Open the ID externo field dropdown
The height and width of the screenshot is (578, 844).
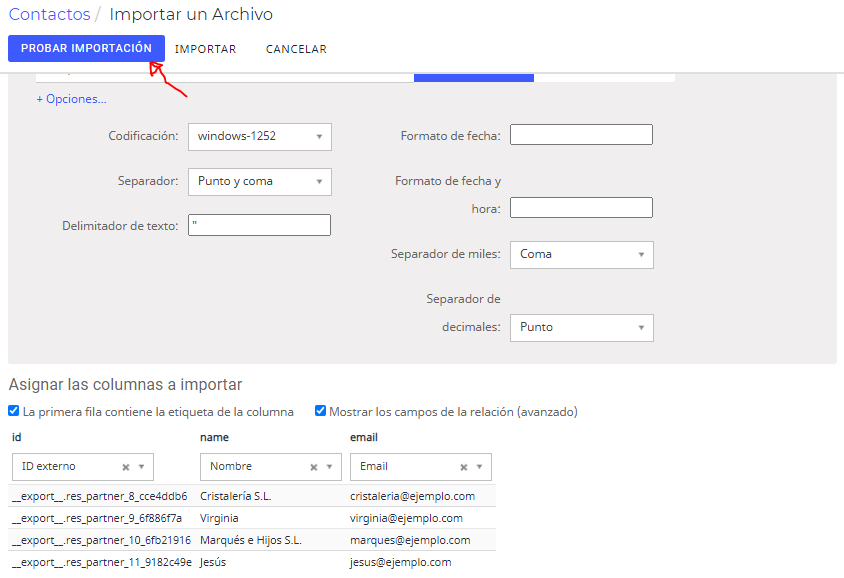point(83,467)
